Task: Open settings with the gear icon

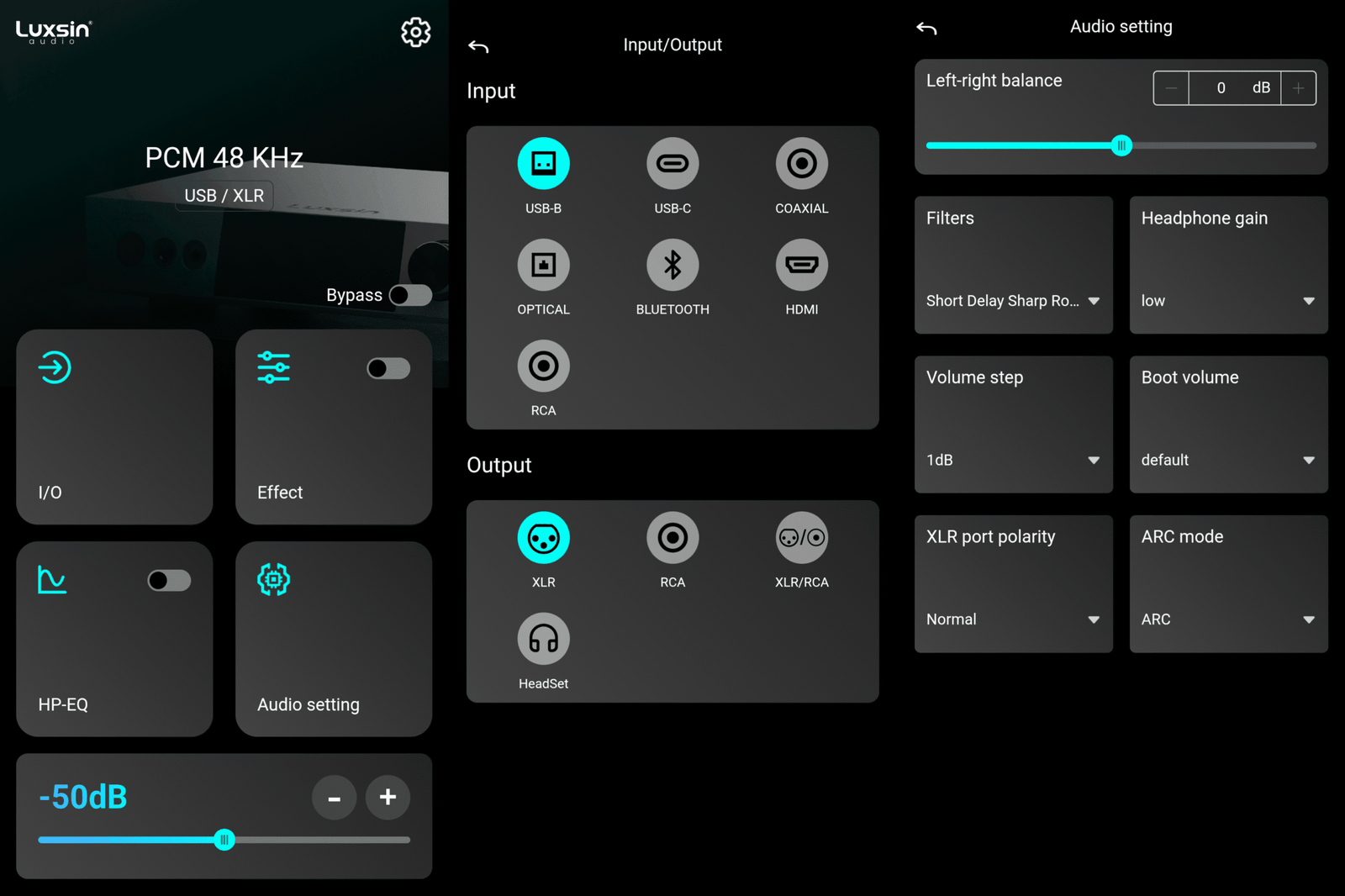Action: 415,33
